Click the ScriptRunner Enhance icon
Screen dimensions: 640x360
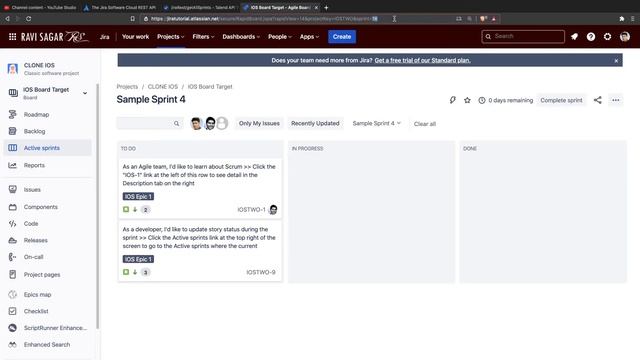[x=13, y=328]
